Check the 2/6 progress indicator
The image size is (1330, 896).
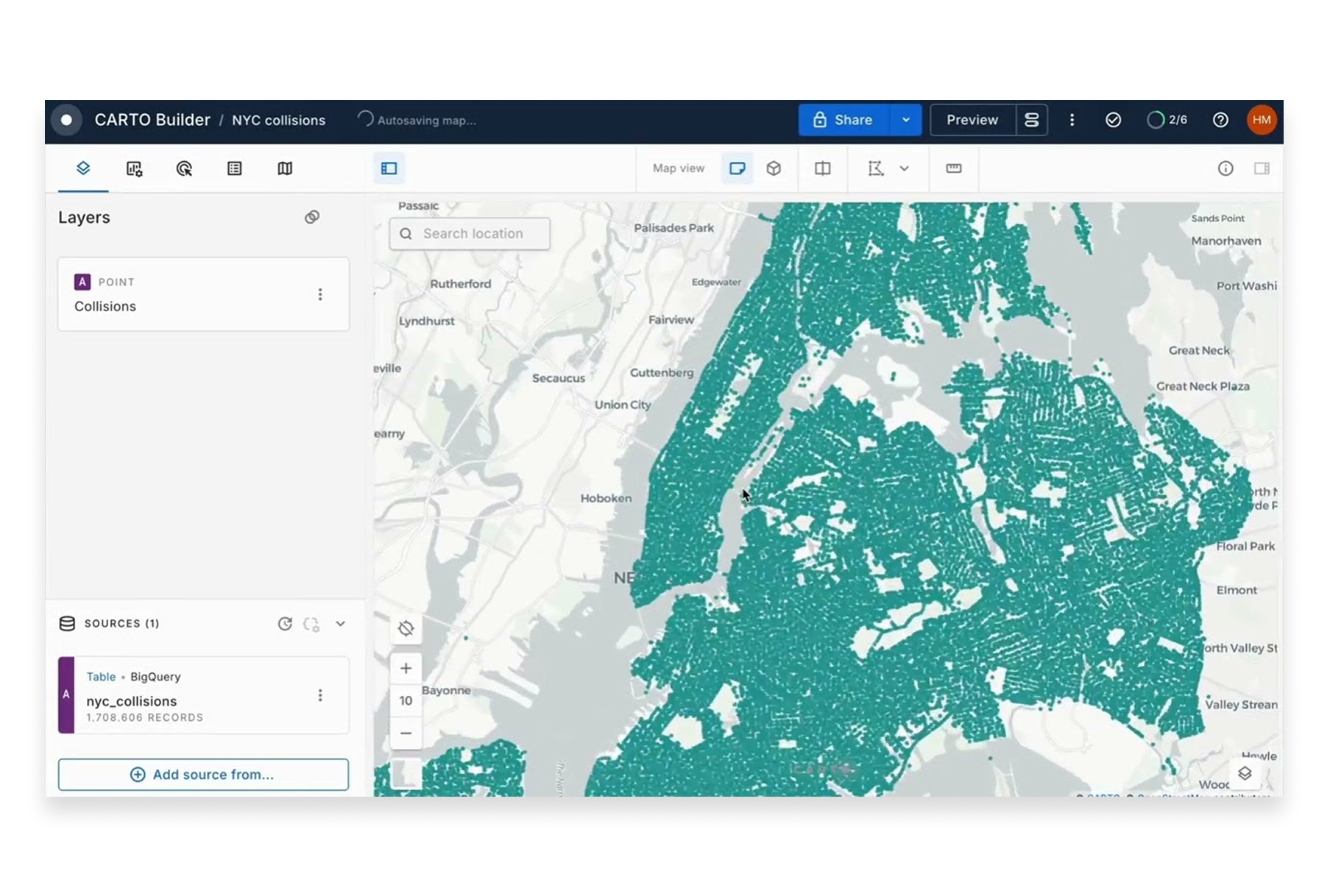[x=1167, y=120]
